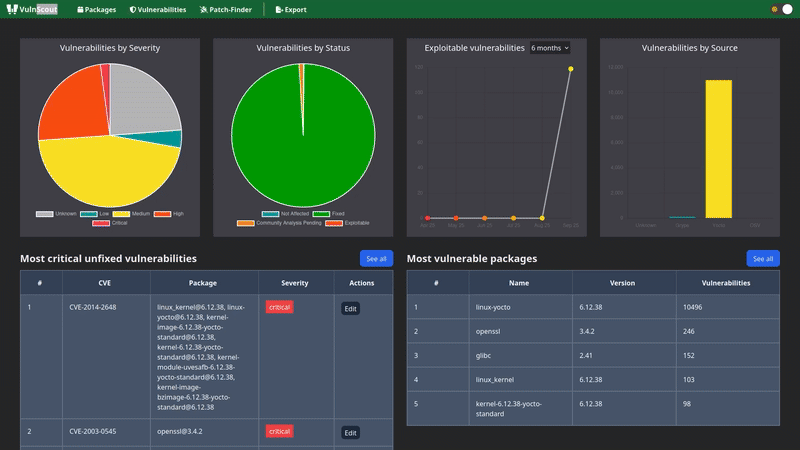Go to the Vulnerabilities page
The height and width of the screenshot is (450, 800).
(158, 9)
